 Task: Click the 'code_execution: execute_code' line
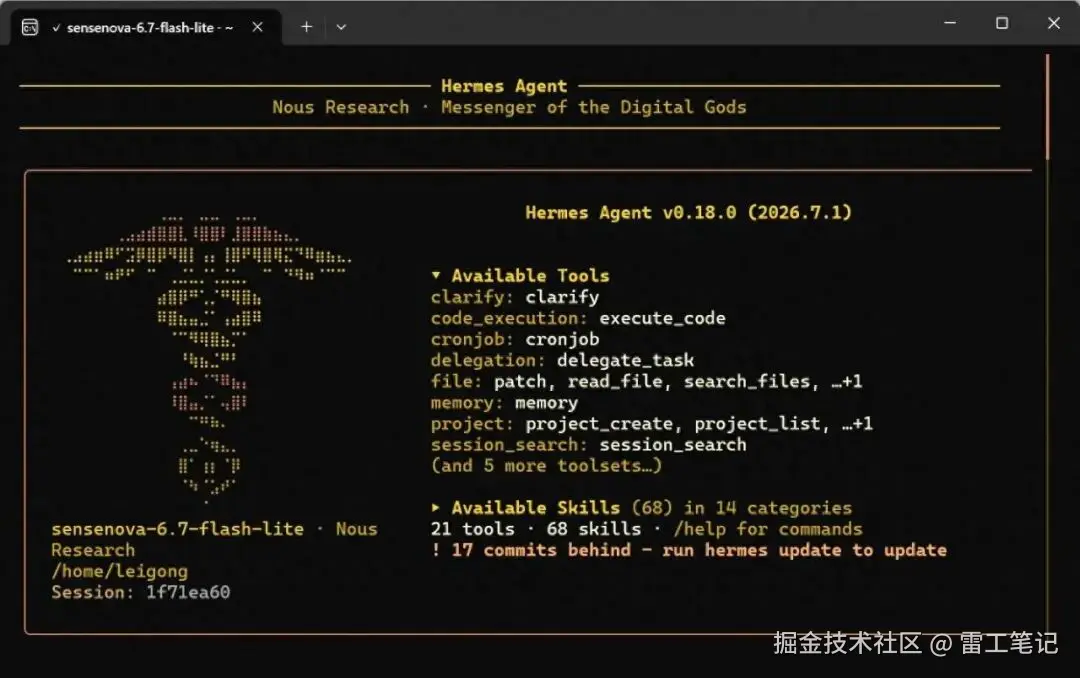(x=578, y=318)
